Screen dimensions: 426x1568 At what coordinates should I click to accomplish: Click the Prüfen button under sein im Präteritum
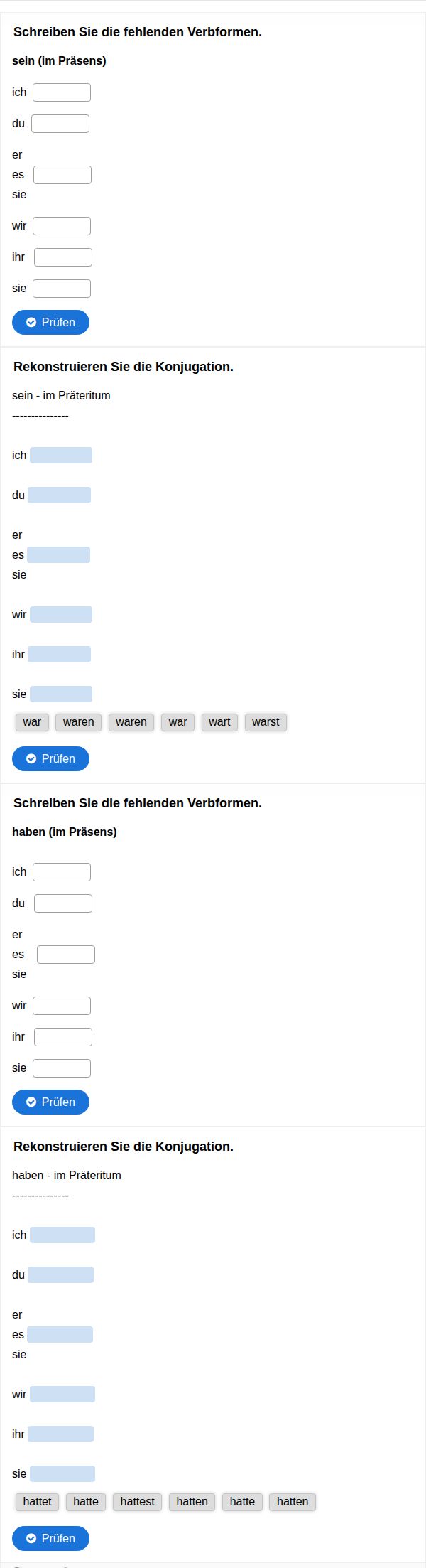point(50,758)
